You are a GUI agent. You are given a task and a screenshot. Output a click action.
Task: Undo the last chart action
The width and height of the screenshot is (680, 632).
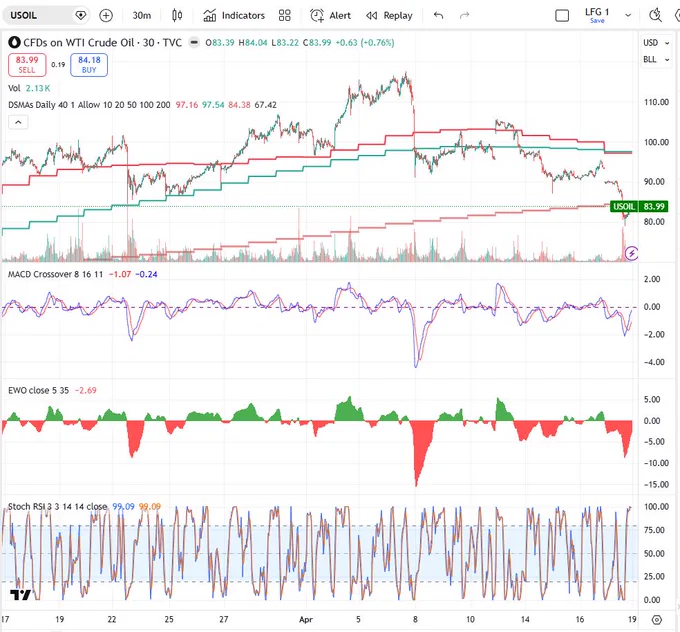point(438,16)
